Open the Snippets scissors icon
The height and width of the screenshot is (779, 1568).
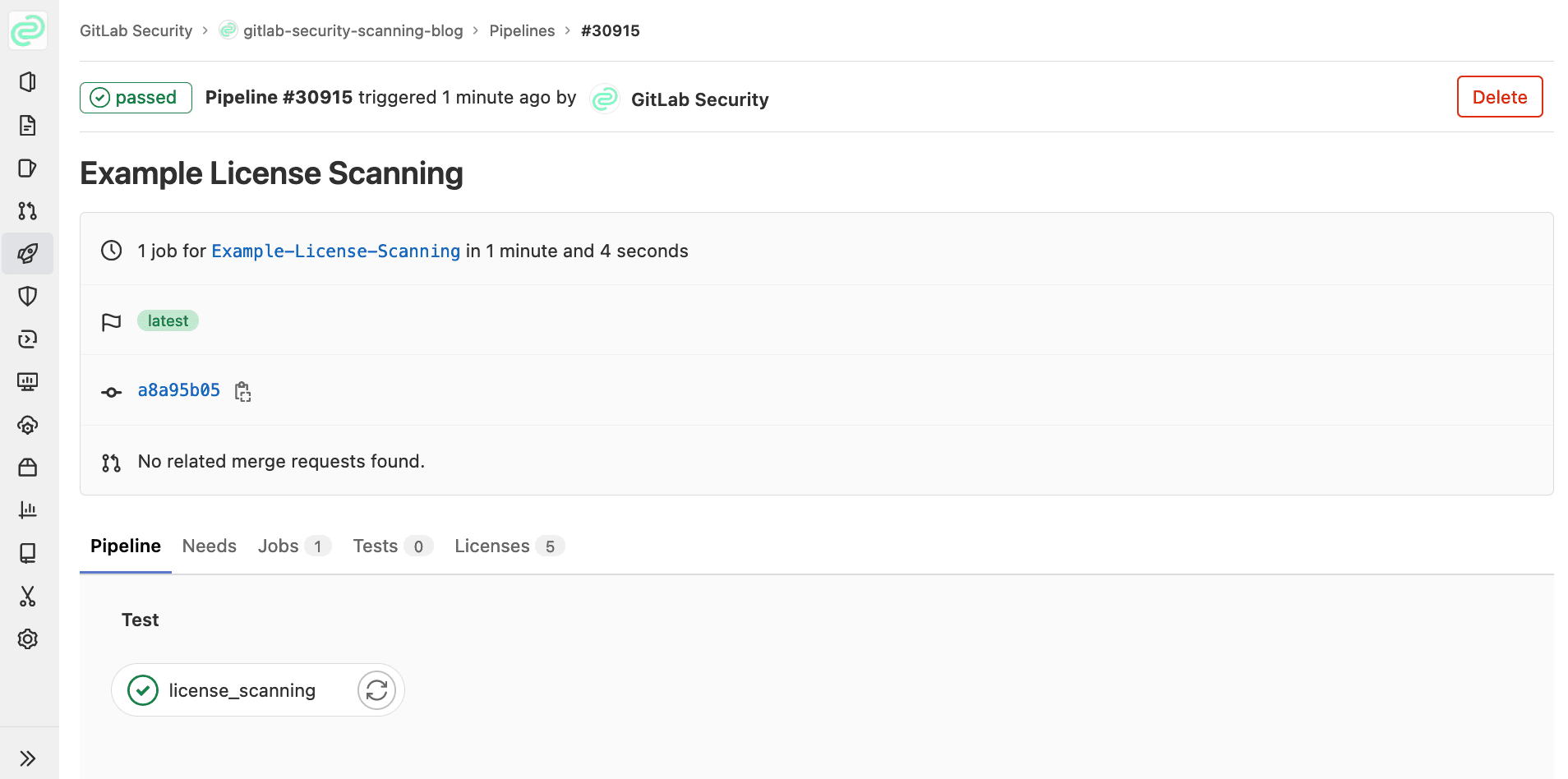[28, 596]
